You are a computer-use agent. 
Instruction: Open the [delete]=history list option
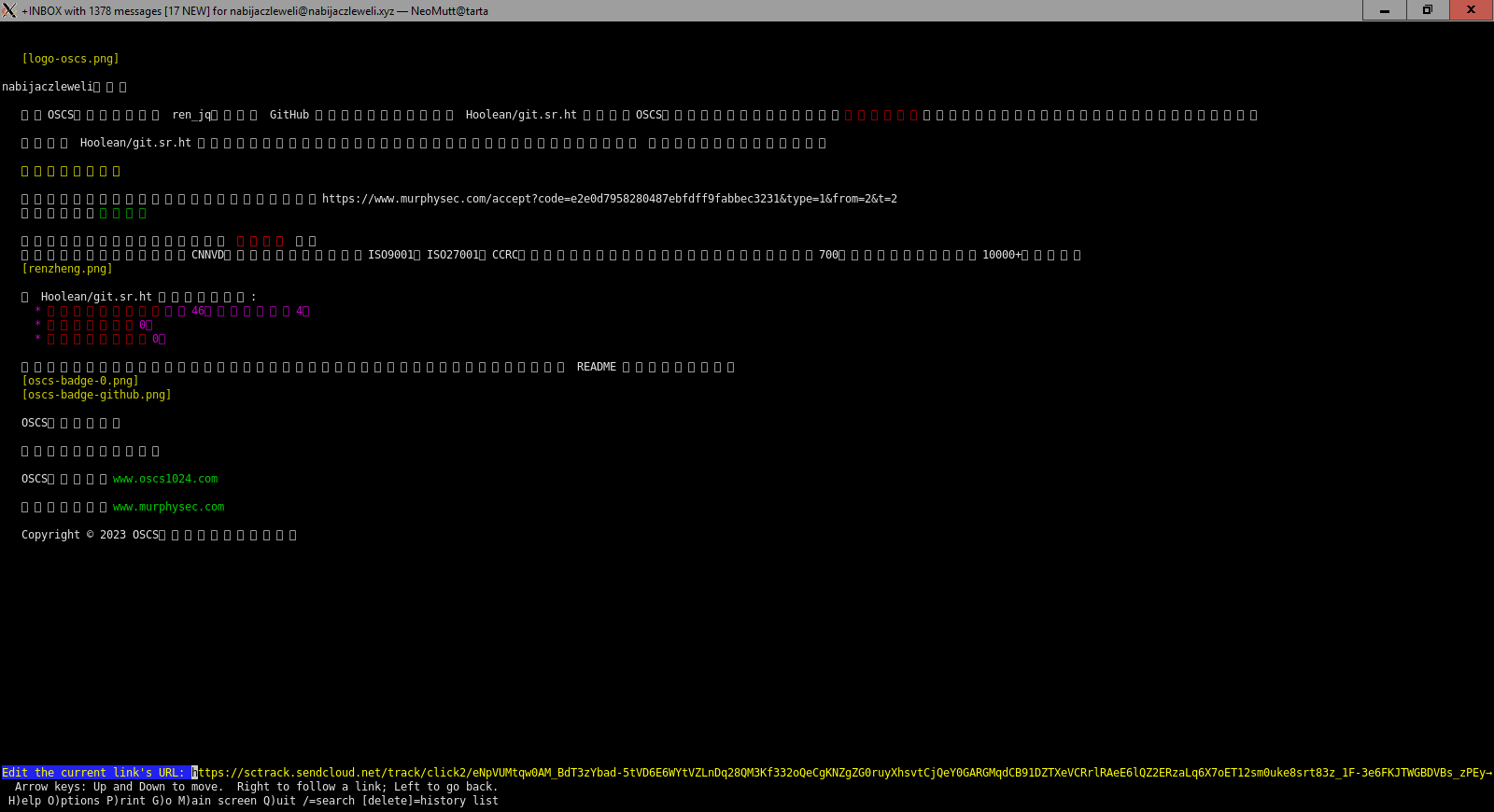point(430,801)
